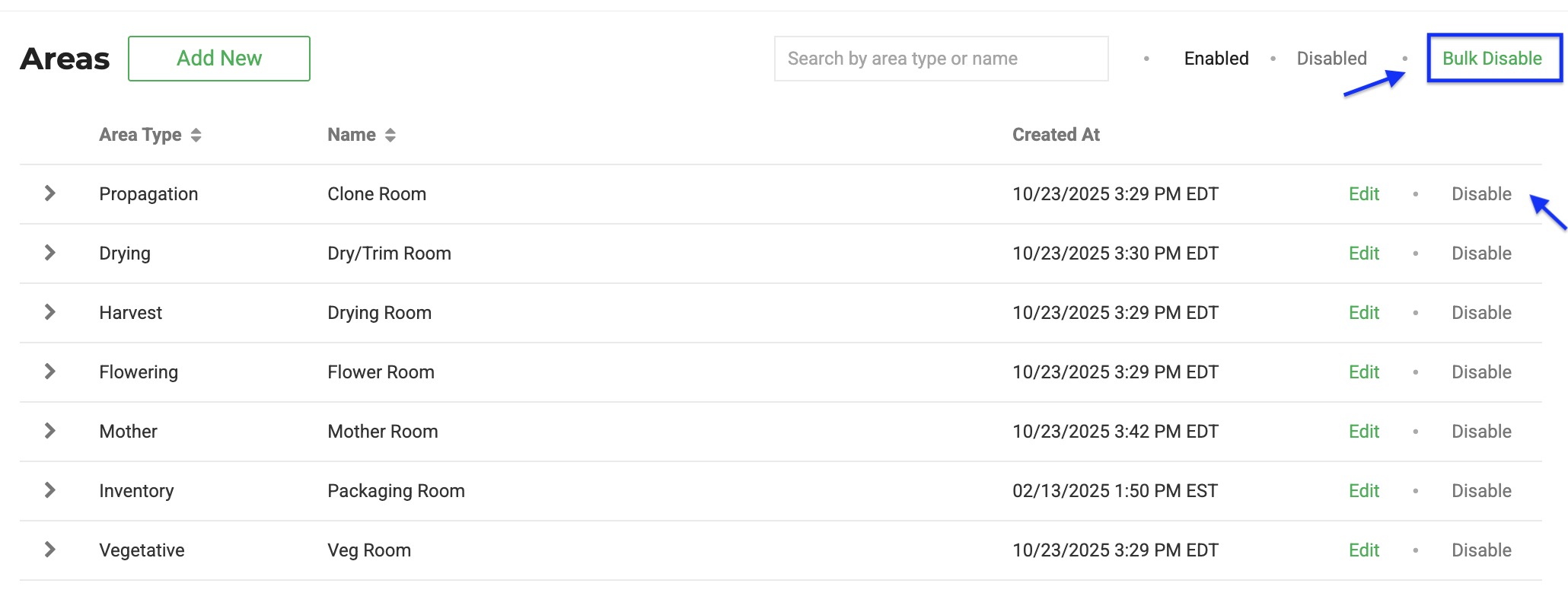This screenshot has height=609, width=1568.
Task: Edit the Clone Room area
Action: pos(1364,194)
